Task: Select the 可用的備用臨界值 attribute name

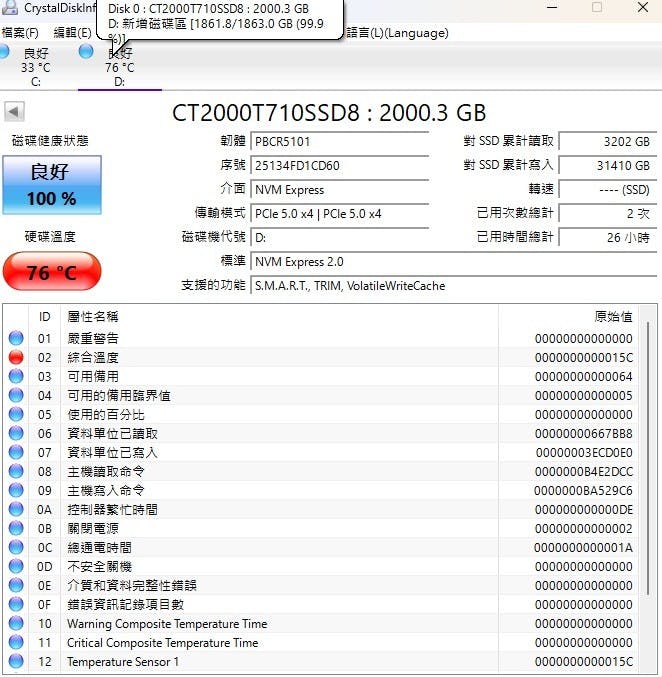Action: tap(119, 395)
